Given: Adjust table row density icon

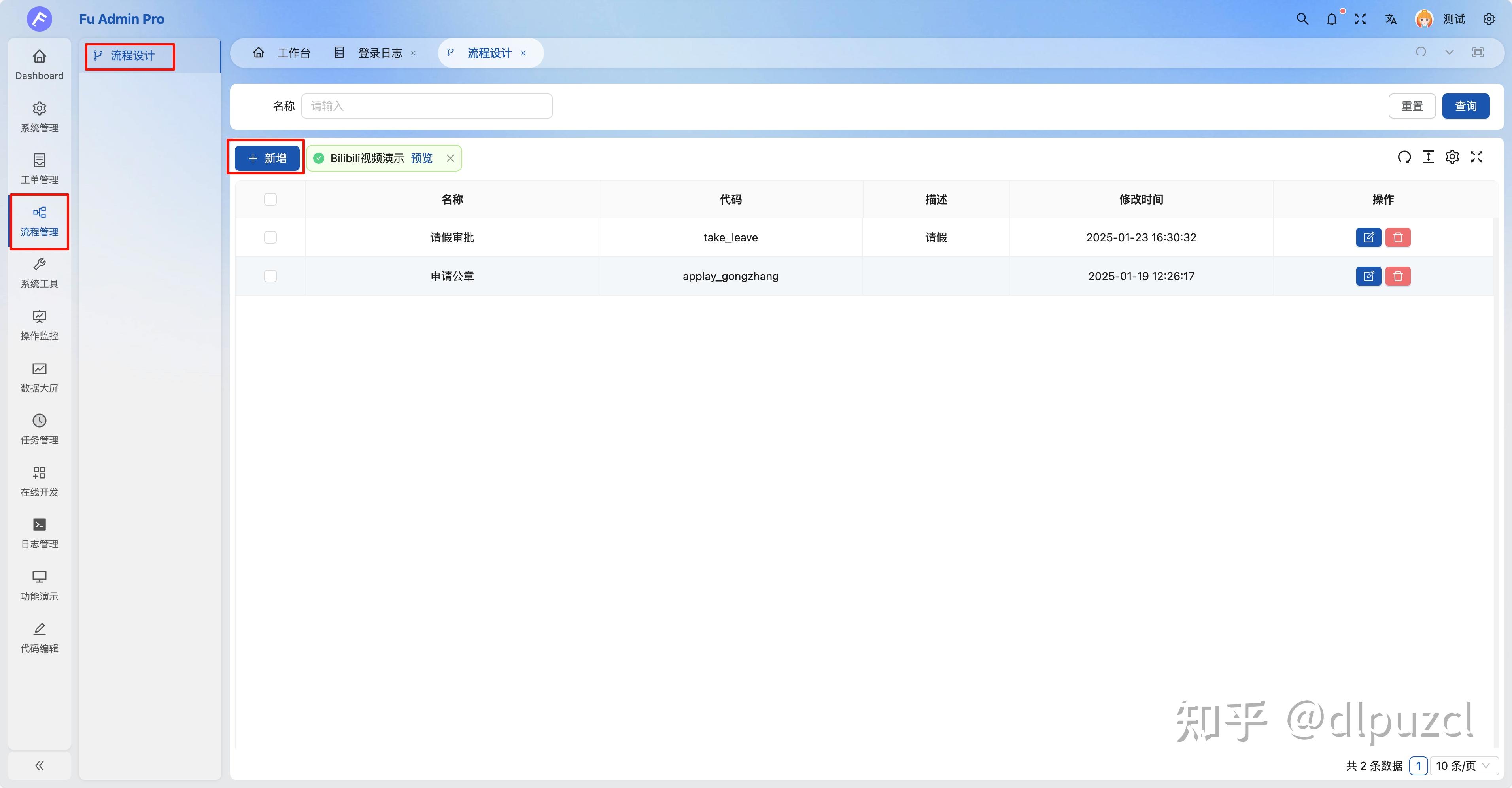Looking at the screenshot, I should [1429, 157].
